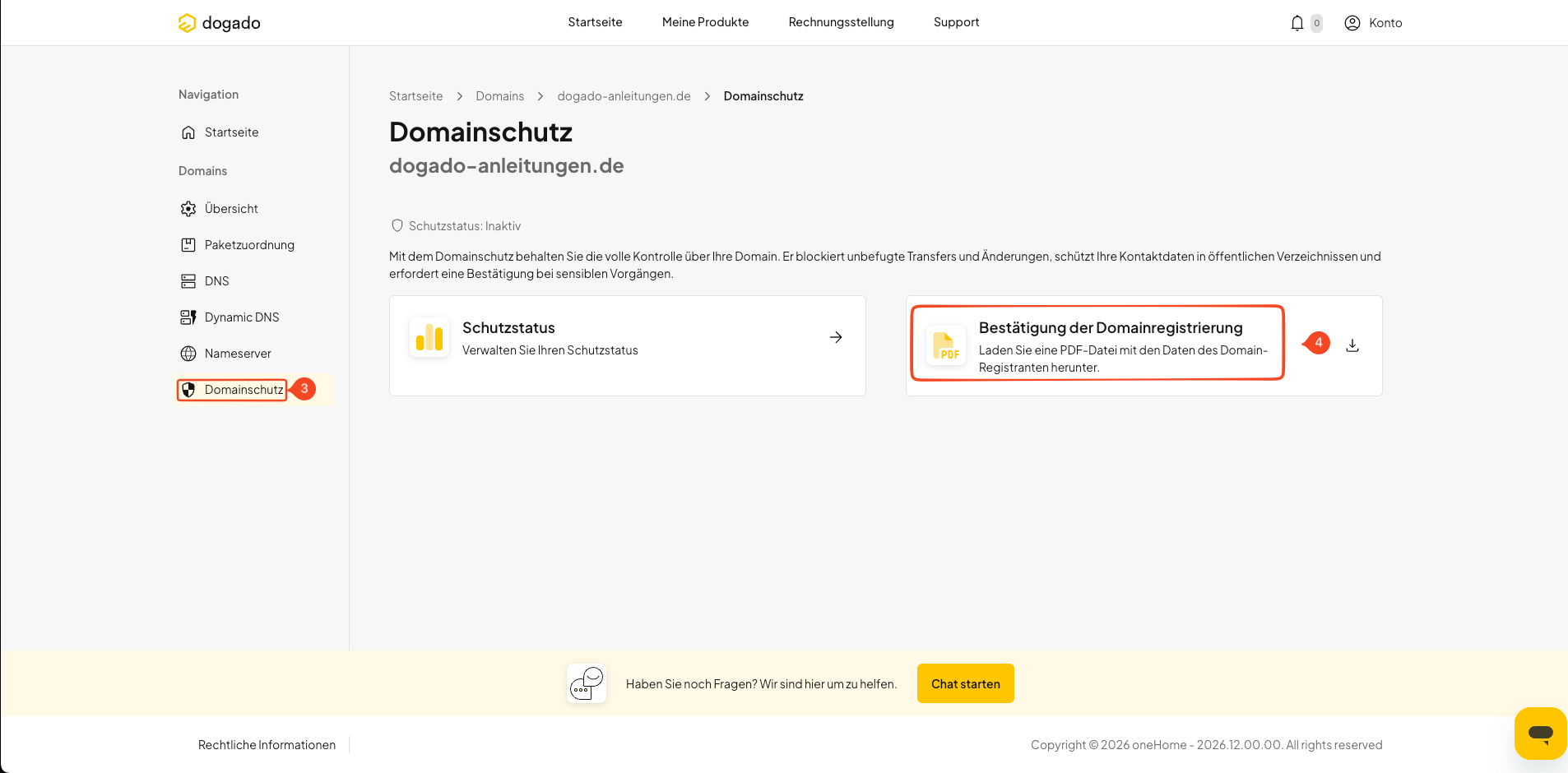Open the Schutzstatus card
This screenshot has width=1568, height=773.
[x=628, y=345]
